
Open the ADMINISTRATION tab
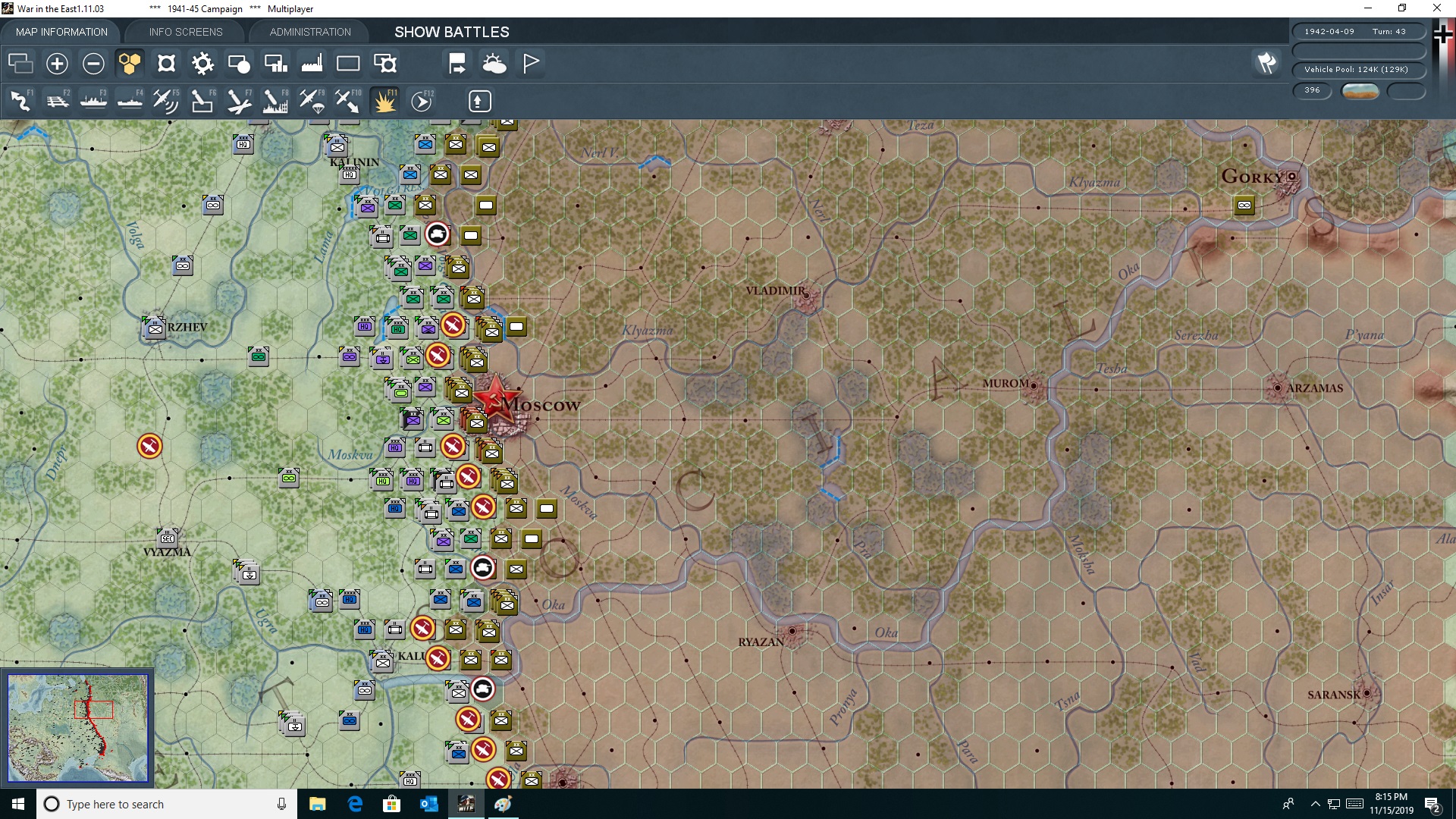pos(310,32)
